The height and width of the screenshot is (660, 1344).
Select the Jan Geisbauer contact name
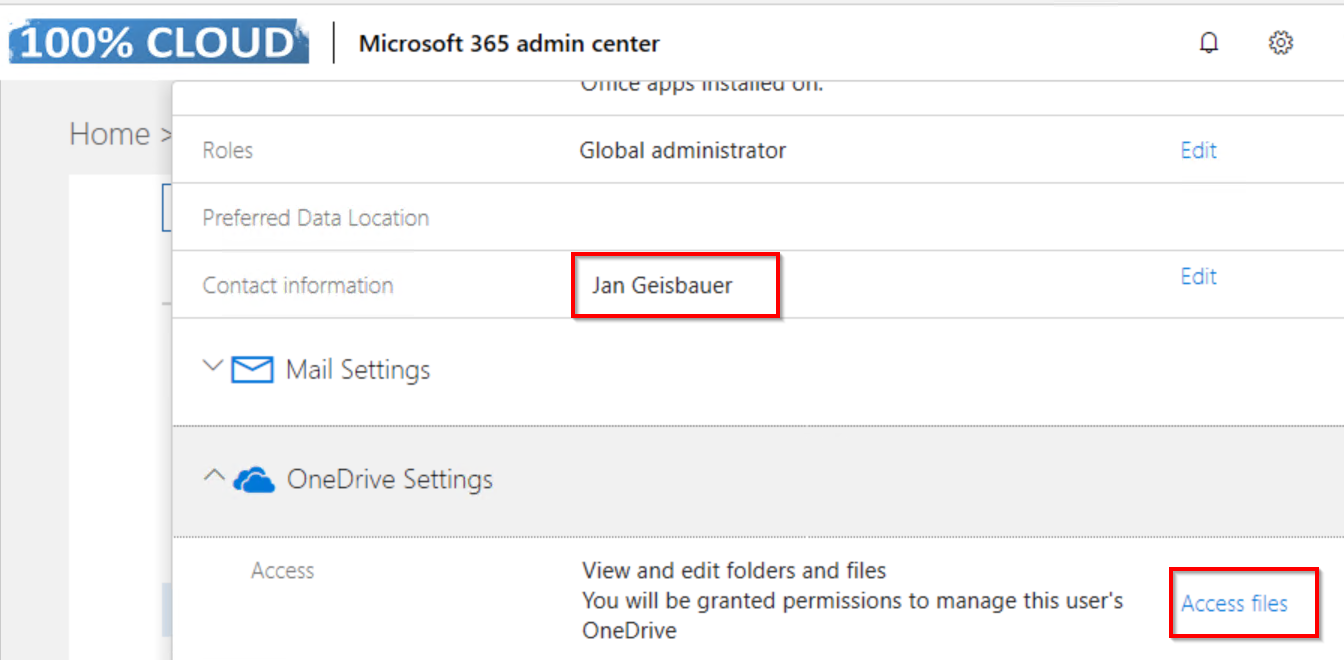coord(662,286)
